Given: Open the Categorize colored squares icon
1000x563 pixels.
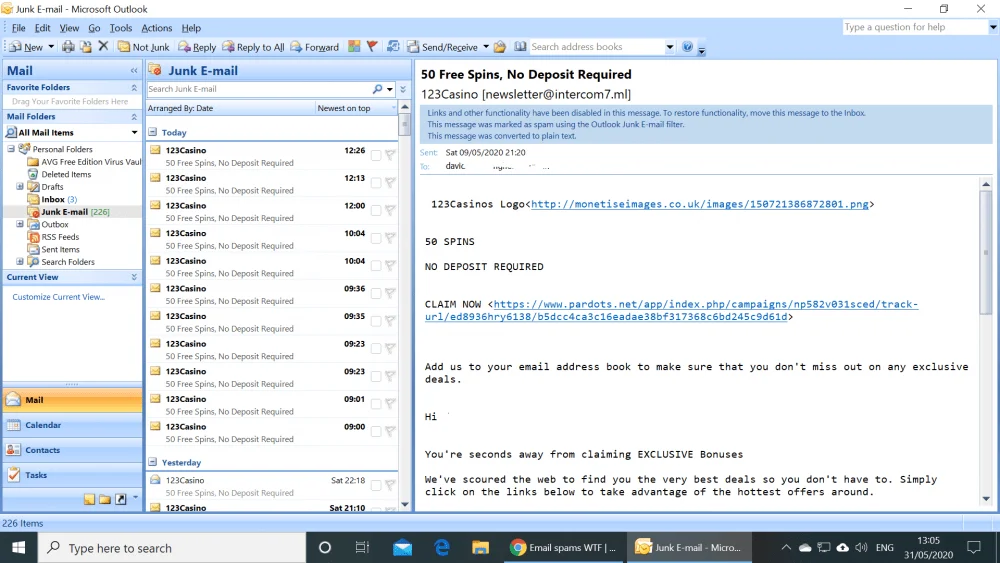Looking at the screenshot, I should pos(354,47).
